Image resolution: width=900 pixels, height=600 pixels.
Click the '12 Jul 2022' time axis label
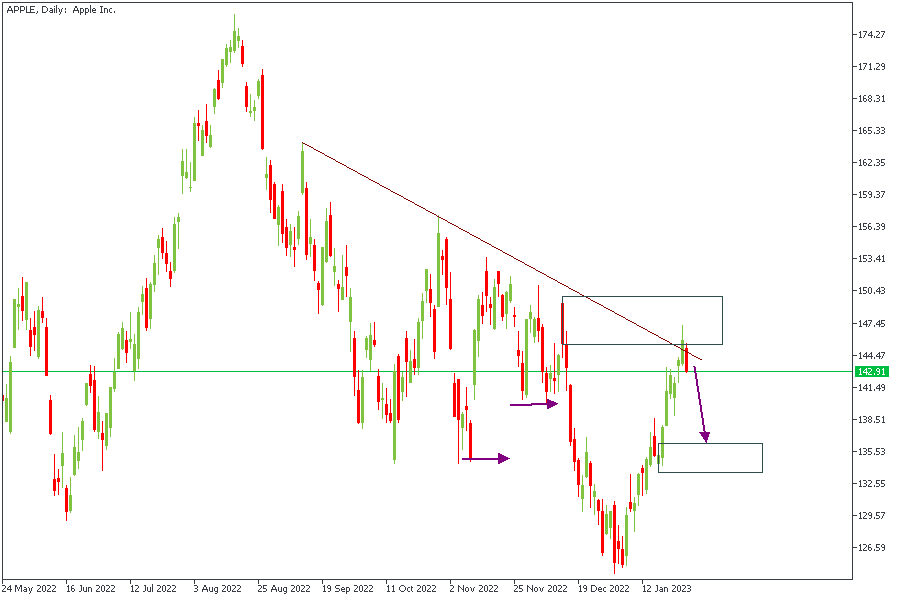pos(153,589)
